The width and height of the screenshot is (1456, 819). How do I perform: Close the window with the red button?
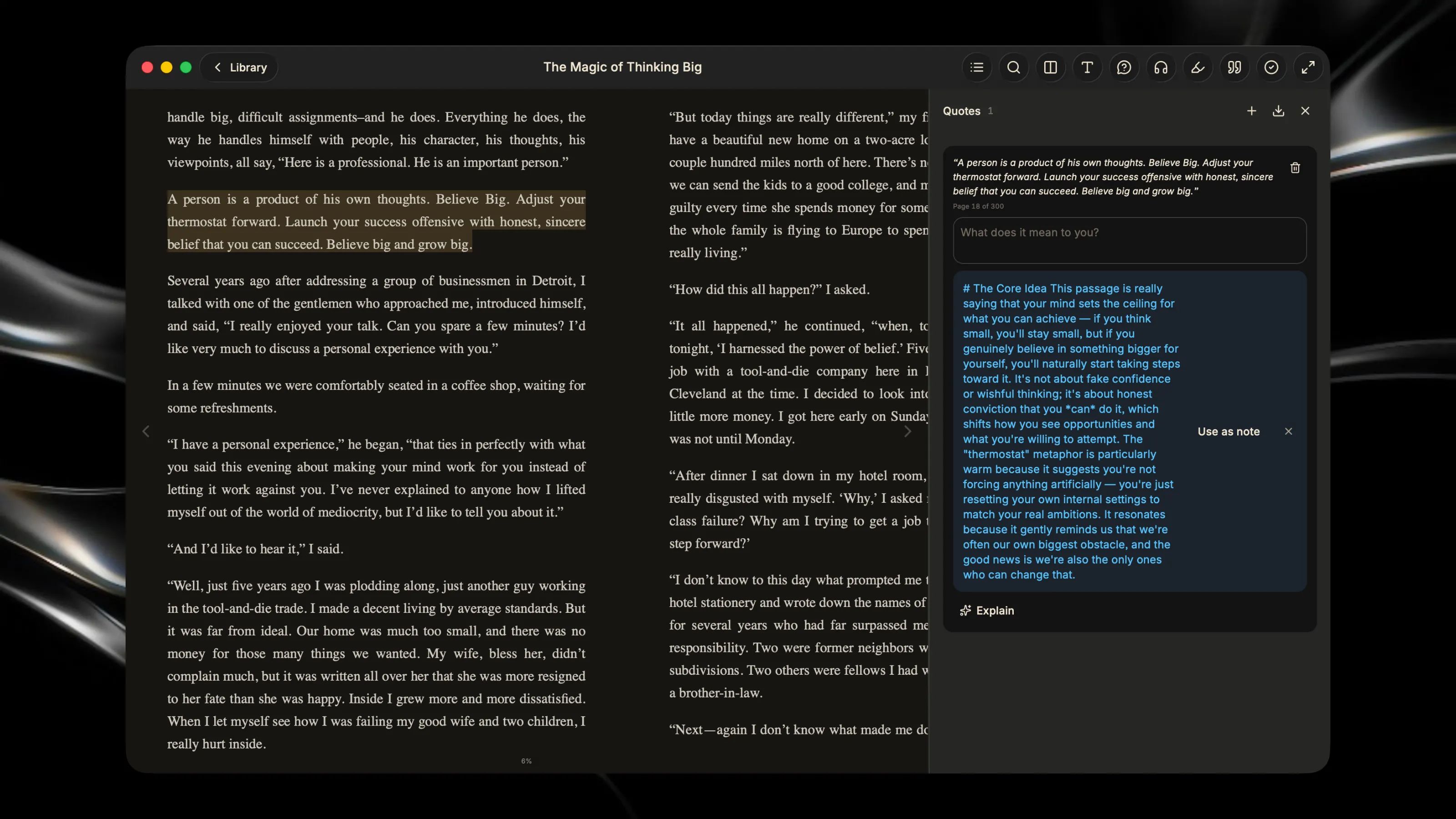point(147,67)
